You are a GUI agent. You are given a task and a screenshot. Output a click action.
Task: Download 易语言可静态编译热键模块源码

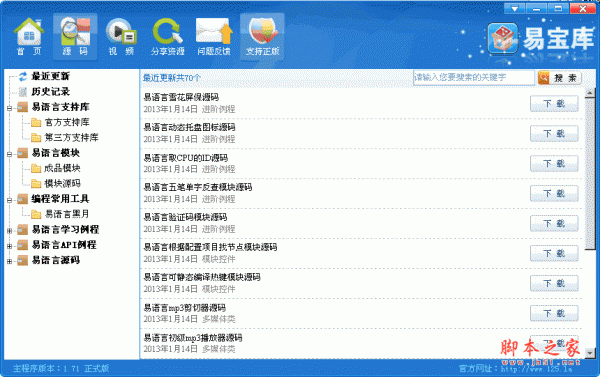[x=554, y=283]
